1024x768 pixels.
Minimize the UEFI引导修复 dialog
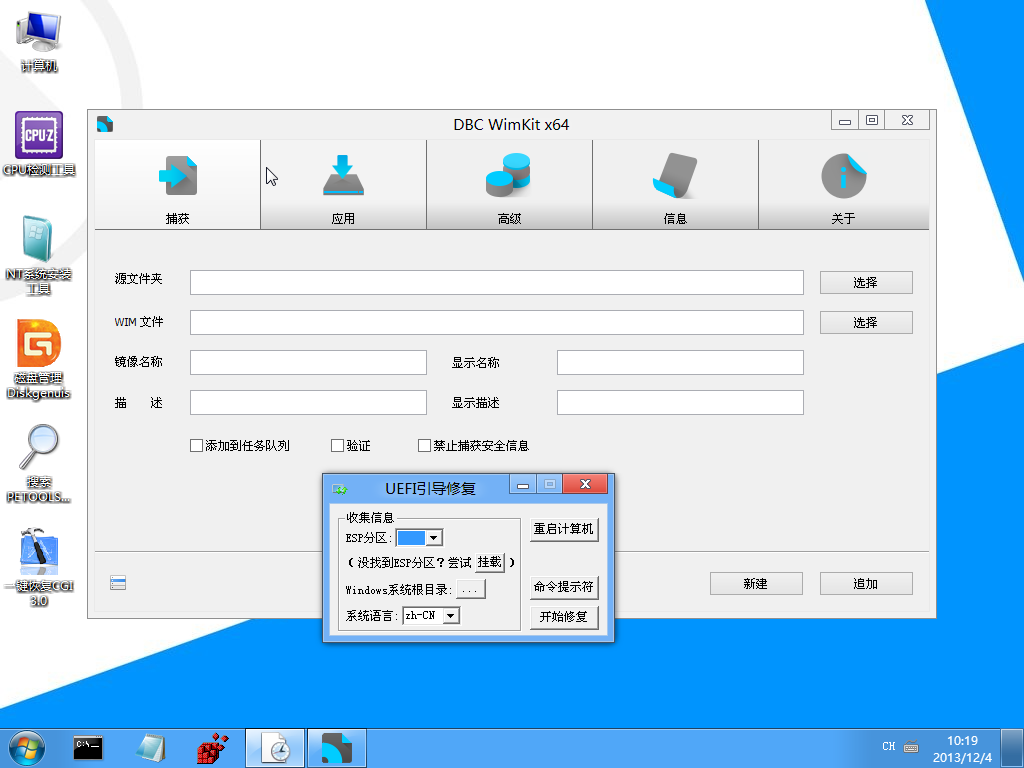click(523, 485)
